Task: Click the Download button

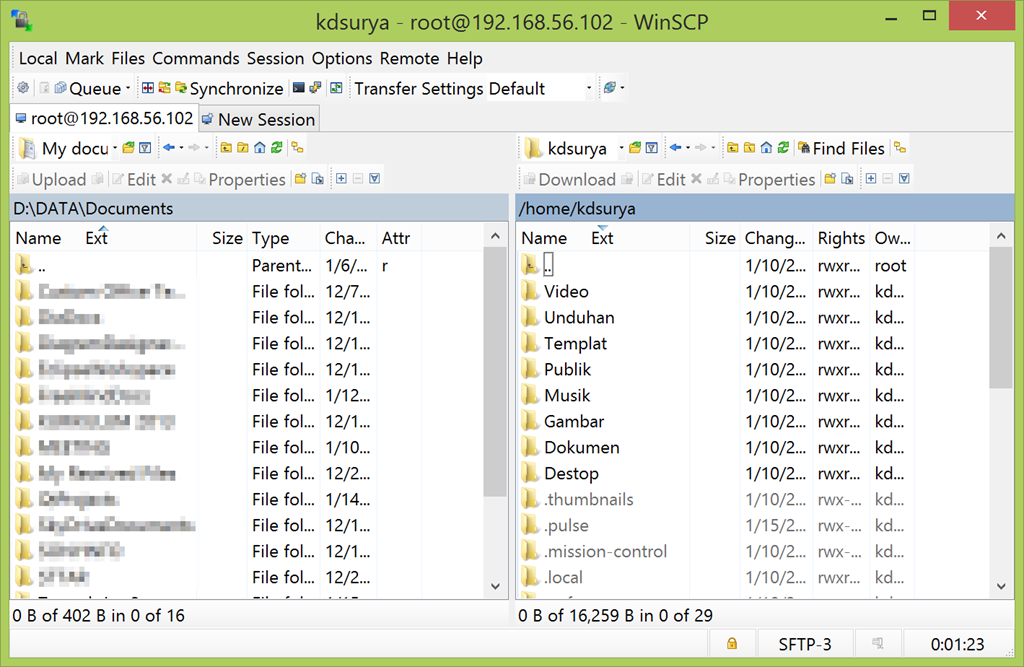Action: 569,179
